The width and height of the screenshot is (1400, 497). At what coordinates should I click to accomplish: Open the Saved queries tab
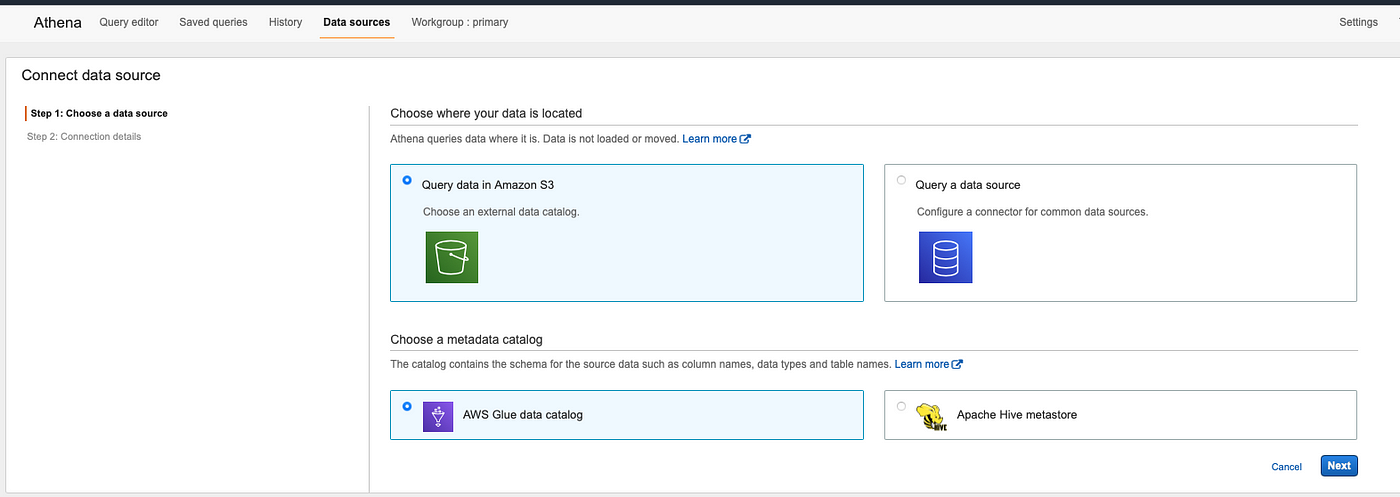(x=213, y=22)
